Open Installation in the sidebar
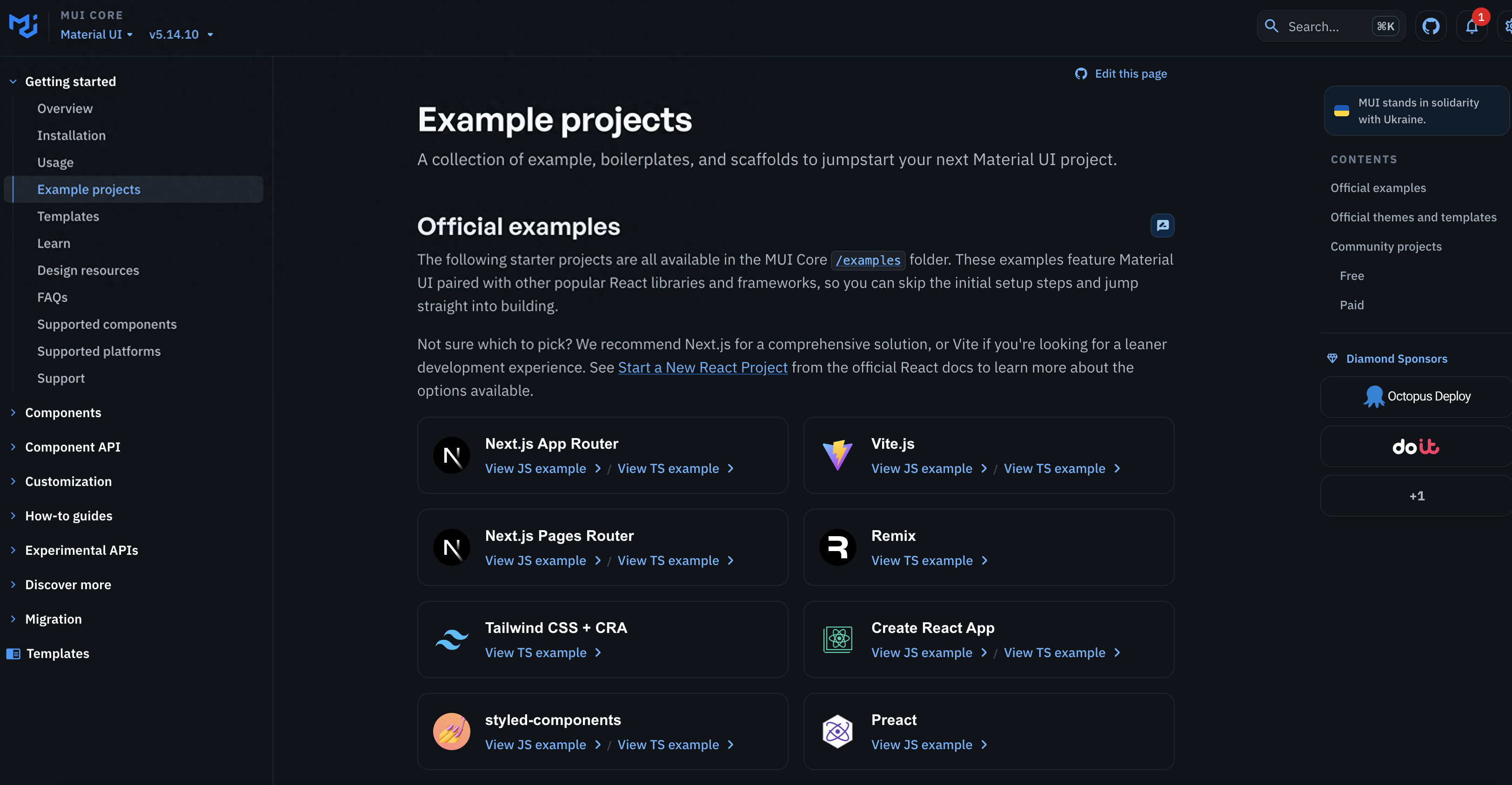Image resolution: width=1512 pixels, height=785 pixels. [x=72, y=135]
